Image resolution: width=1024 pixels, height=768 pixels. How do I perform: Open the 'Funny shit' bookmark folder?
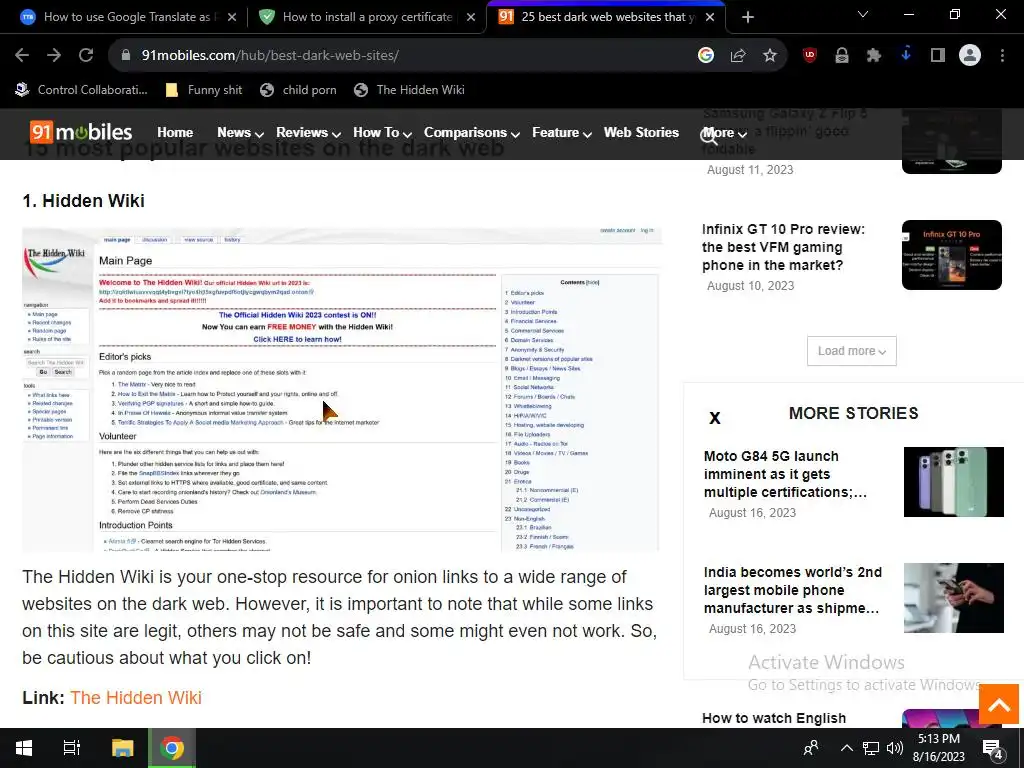[204, 90]
